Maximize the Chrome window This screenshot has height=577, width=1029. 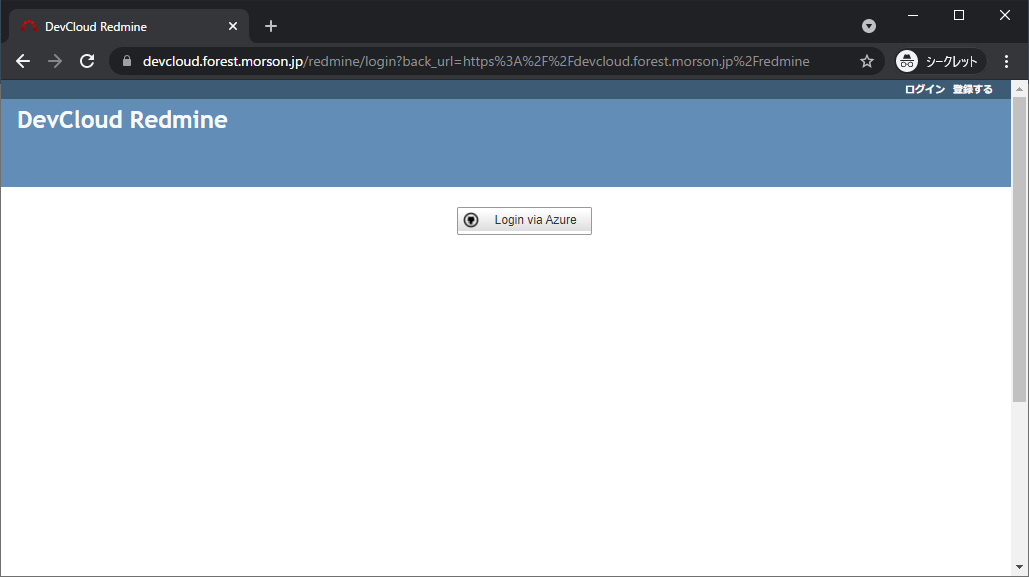pyautogui.click(x=959, y=15)
